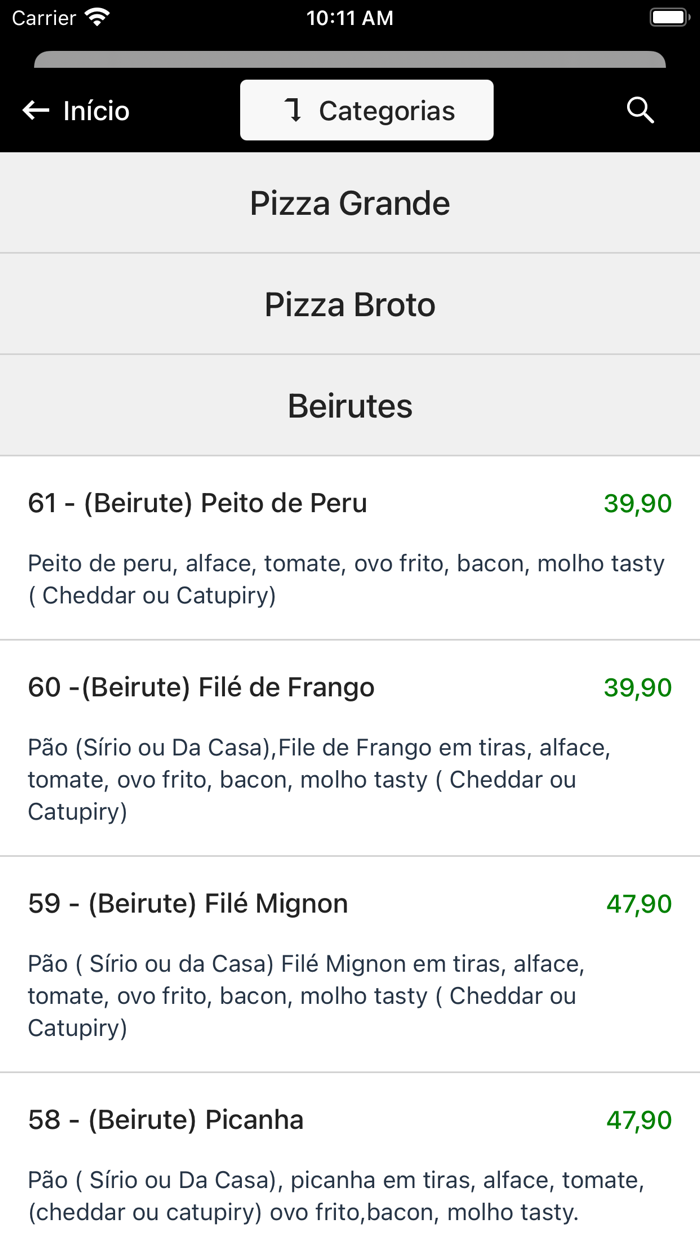Tap the magnifier to search the menu
The width and height of the screenshot is (700, 1244).
pos(640,110)
